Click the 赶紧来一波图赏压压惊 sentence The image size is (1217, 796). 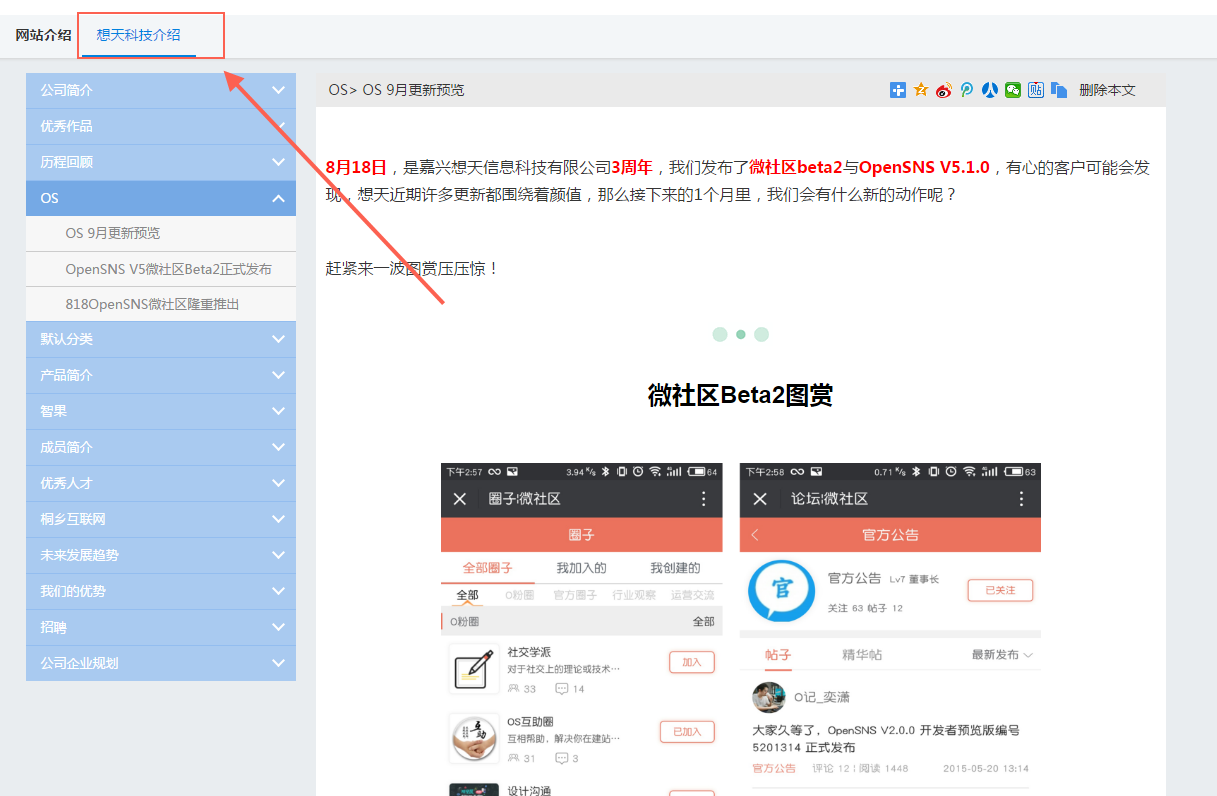pos(412,268)
